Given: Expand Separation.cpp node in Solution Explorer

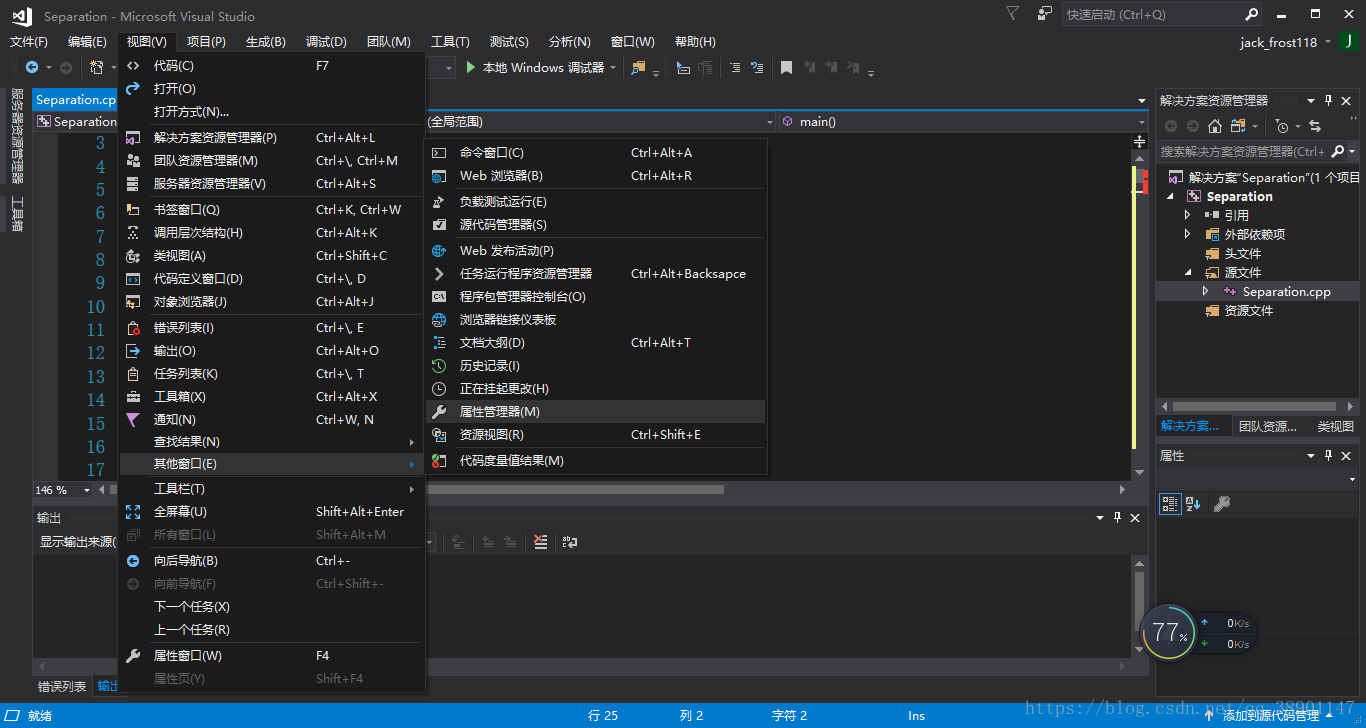Looking at the screenshot, I should coord(1206,291).
